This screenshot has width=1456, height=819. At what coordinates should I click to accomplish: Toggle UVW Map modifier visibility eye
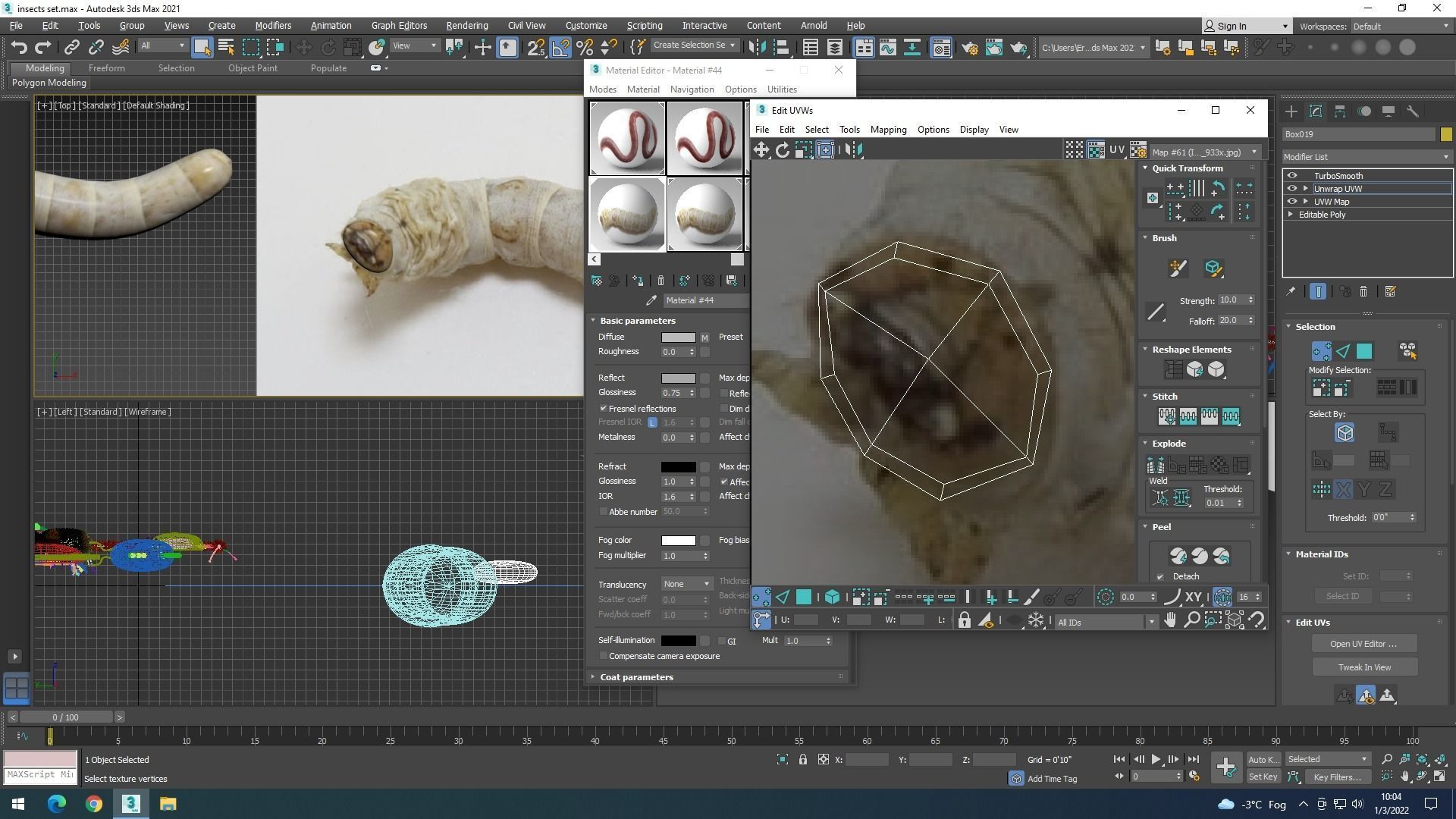(x=1292, y=202)
